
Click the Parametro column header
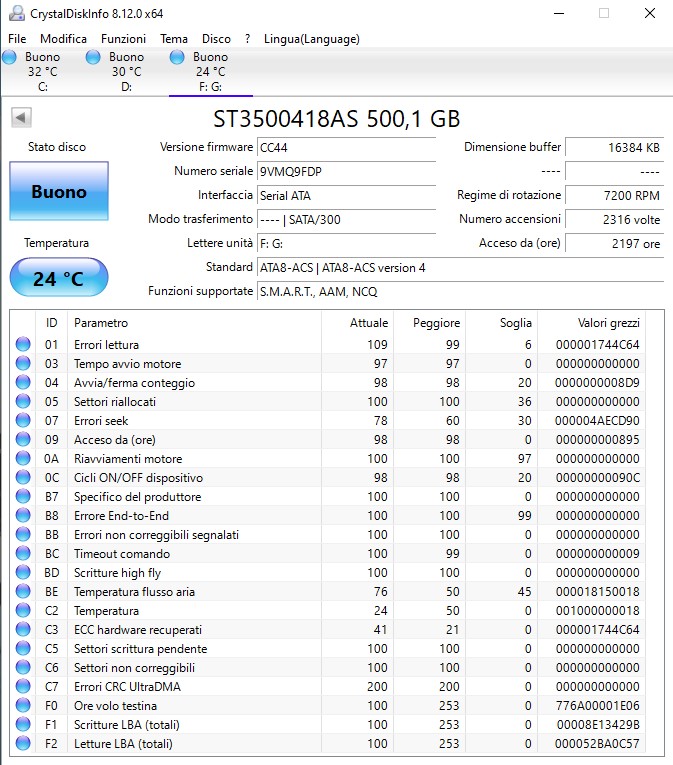click(x=194, y=322)
